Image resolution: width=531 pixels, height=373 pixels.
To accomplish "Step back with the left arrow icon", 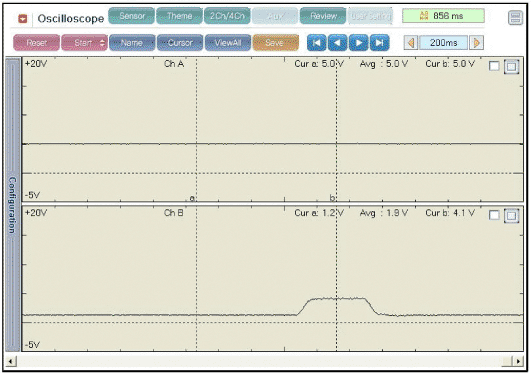I will coord(338,43).
